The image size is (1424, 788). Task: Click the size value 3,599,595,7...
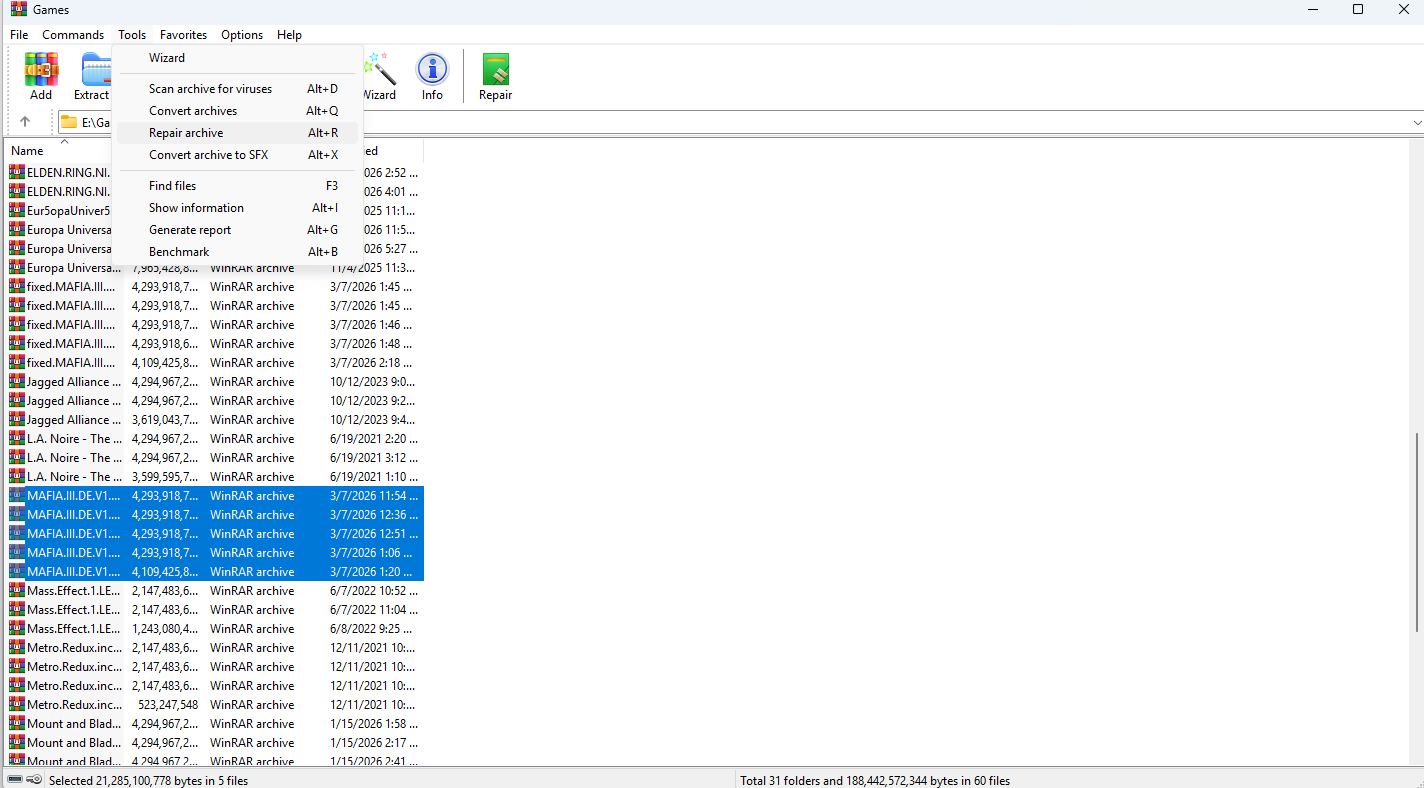click(165, 476)
